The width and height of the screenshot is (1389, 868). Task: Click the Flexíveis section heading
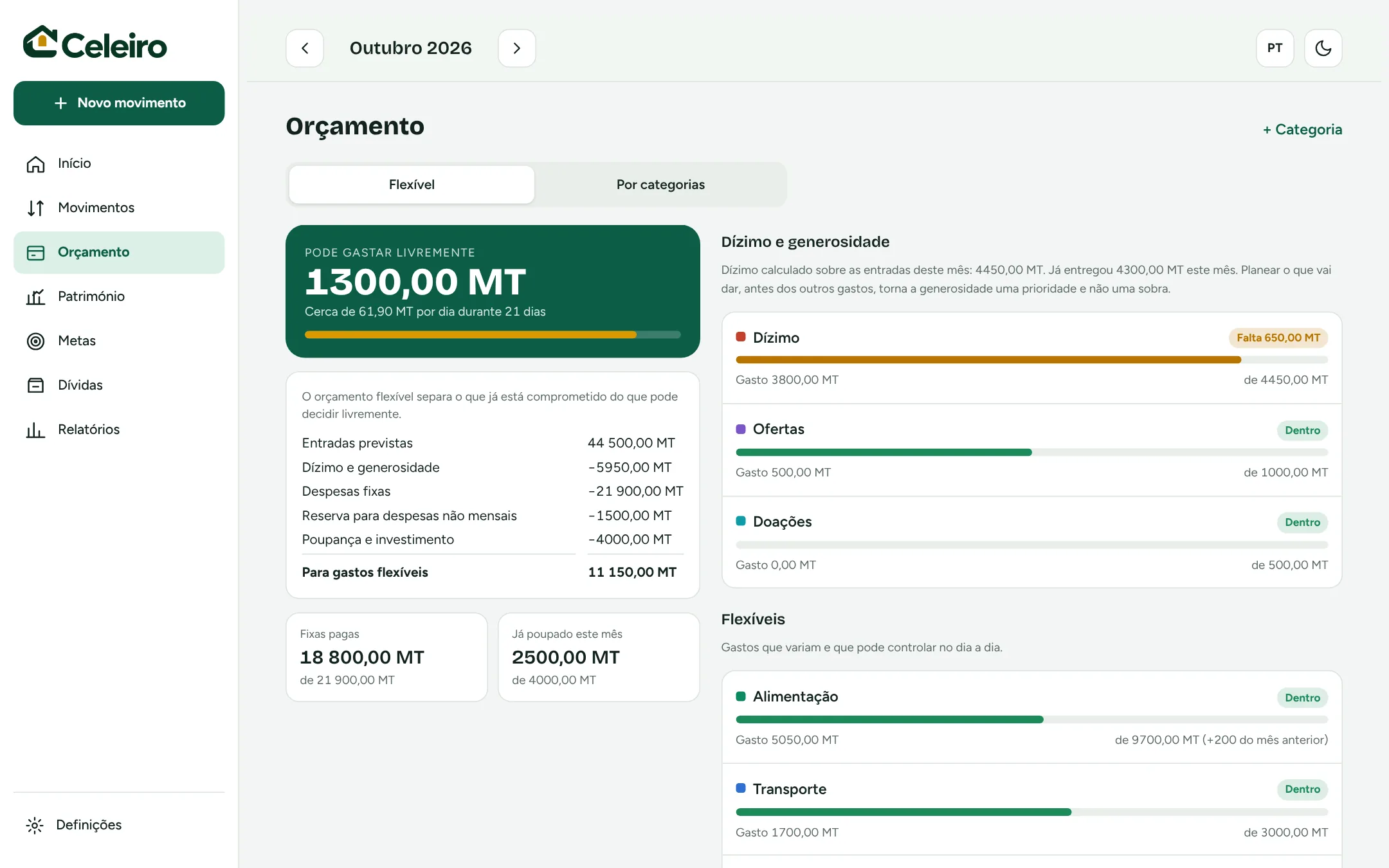(753, 619)
